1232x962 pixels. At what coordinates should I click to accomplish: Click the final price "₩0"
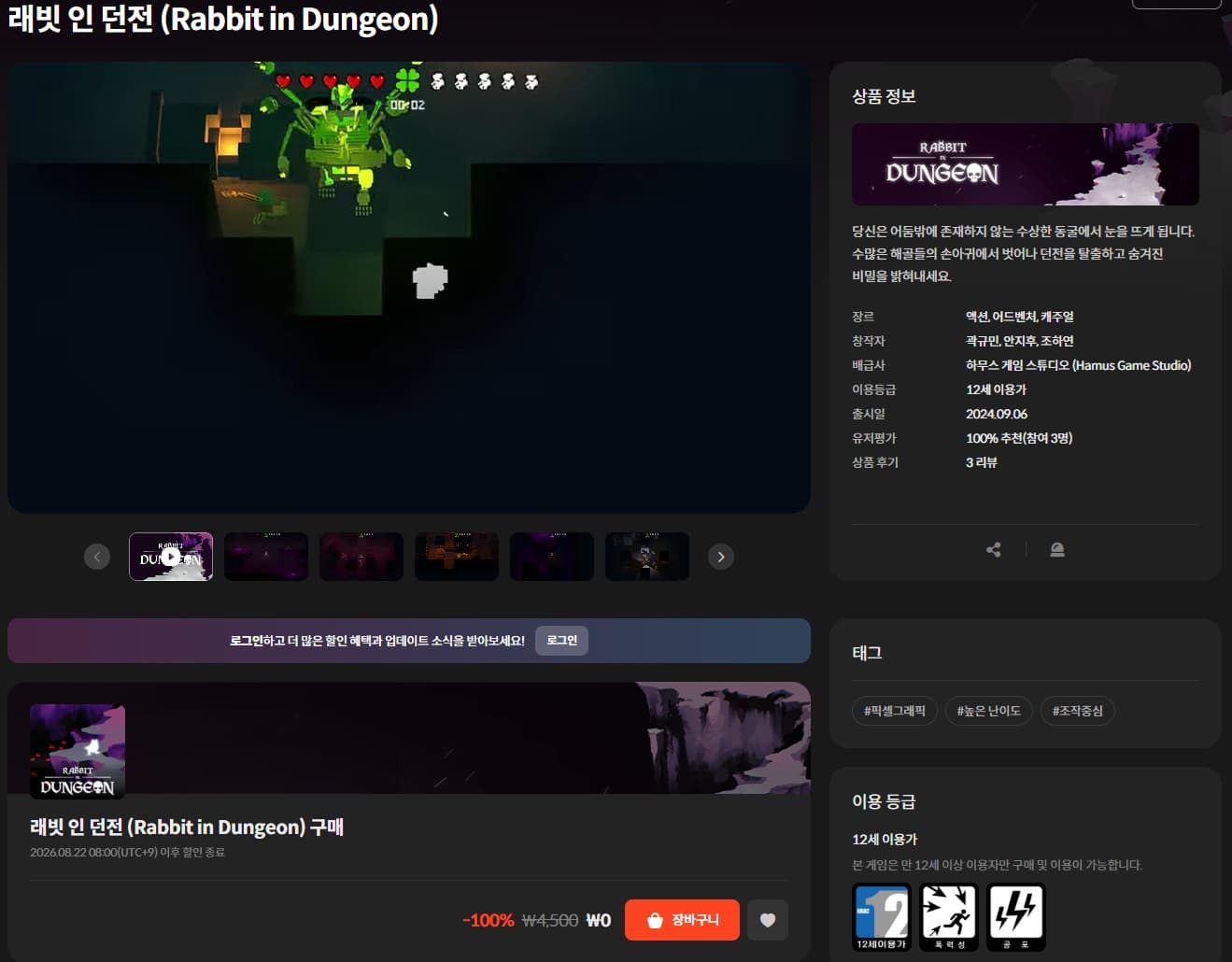599,920
